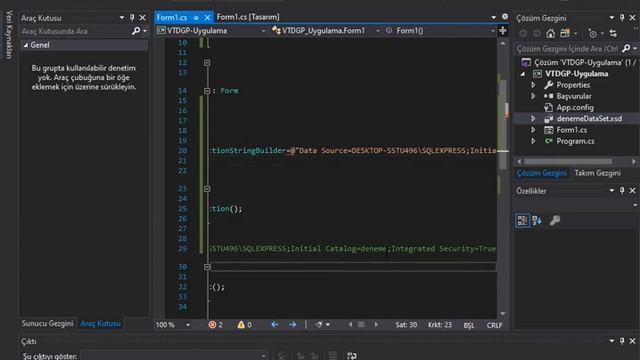Expand the Program.cs node
This screenshot has width=640, height=360.
pos(533,141)
